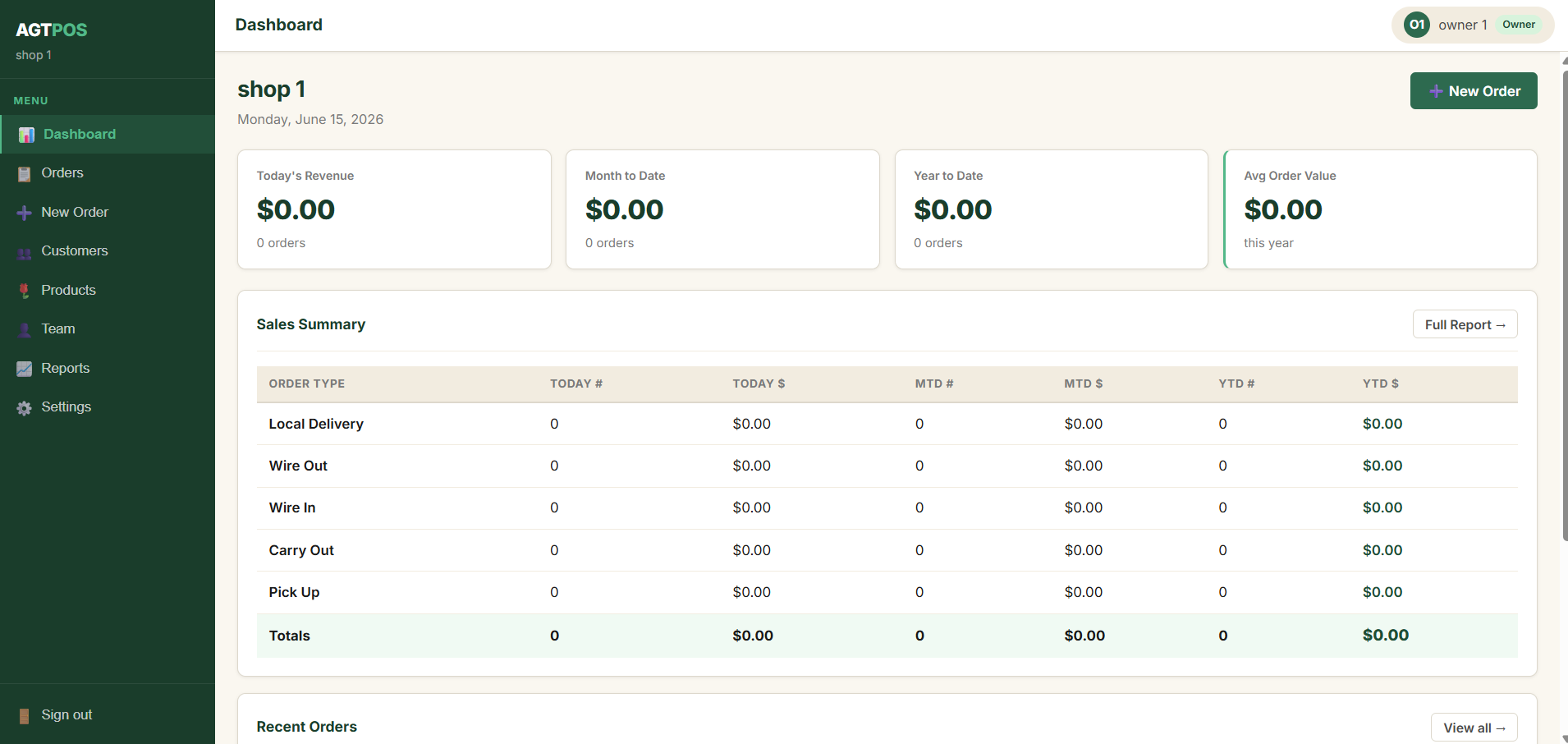Image resolution: width=1568 pixels, height=744 pixels.
Task: Click the Sign out door icon
Action: [25, 715]
